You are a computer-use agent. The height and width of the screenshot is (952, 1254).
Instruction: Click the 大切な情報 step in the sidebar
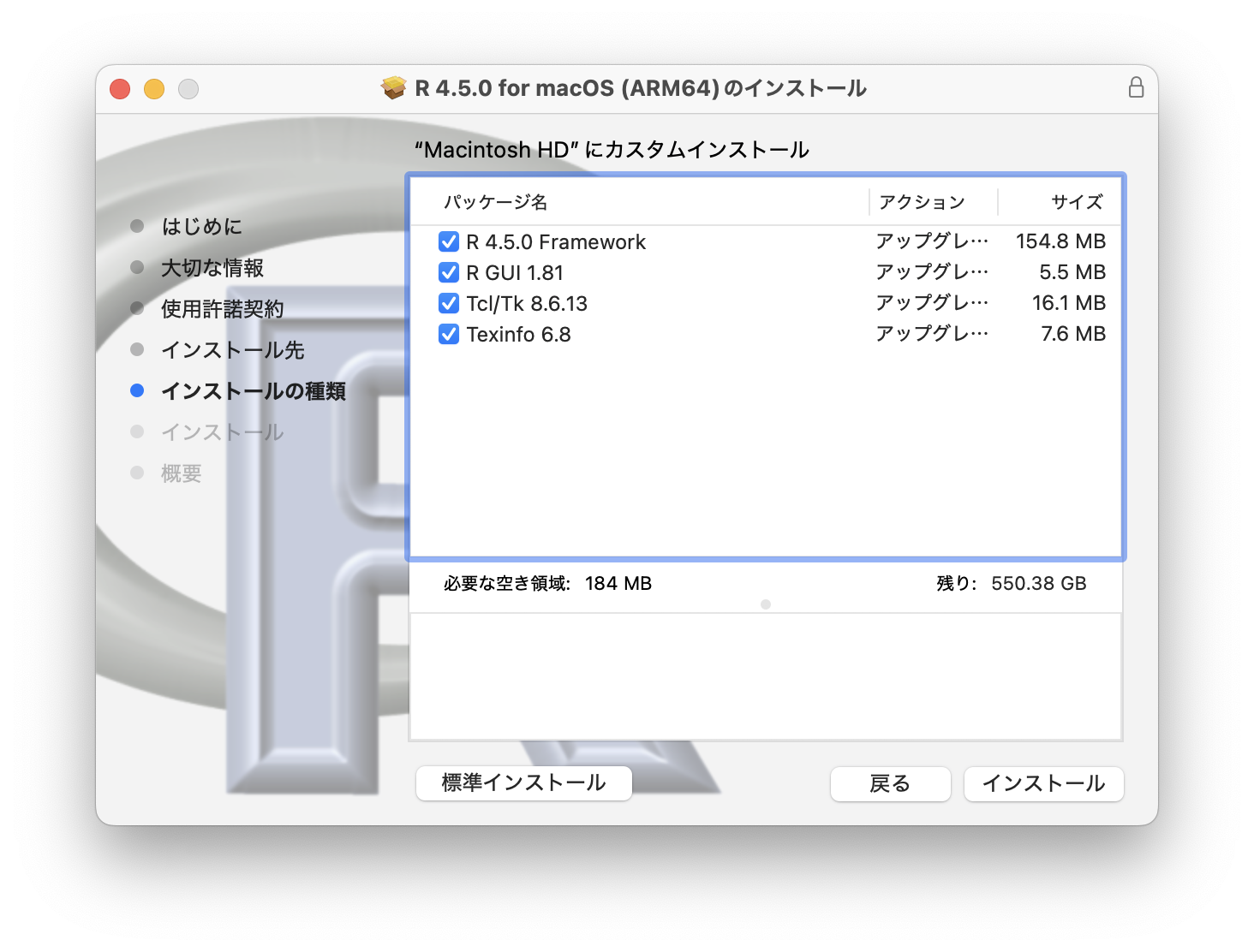click(212, 268)
